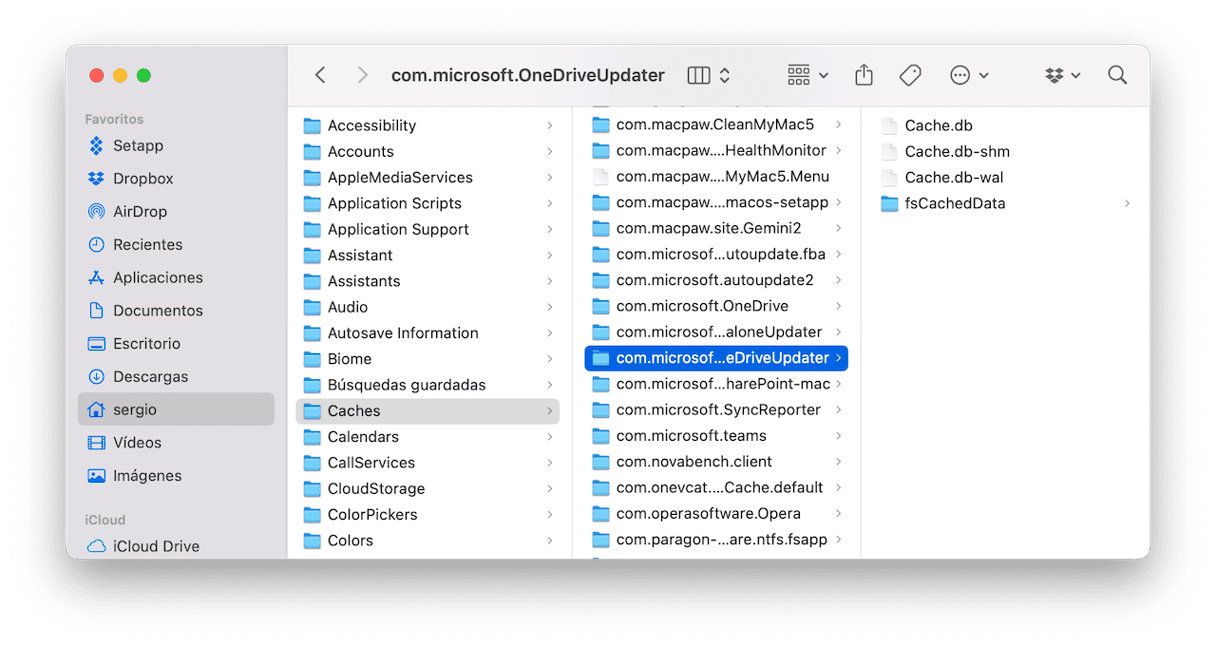Expand the fsCachedData folder chevron
This screenshot has height=646, width=1216.
[x=1127, y=204]
